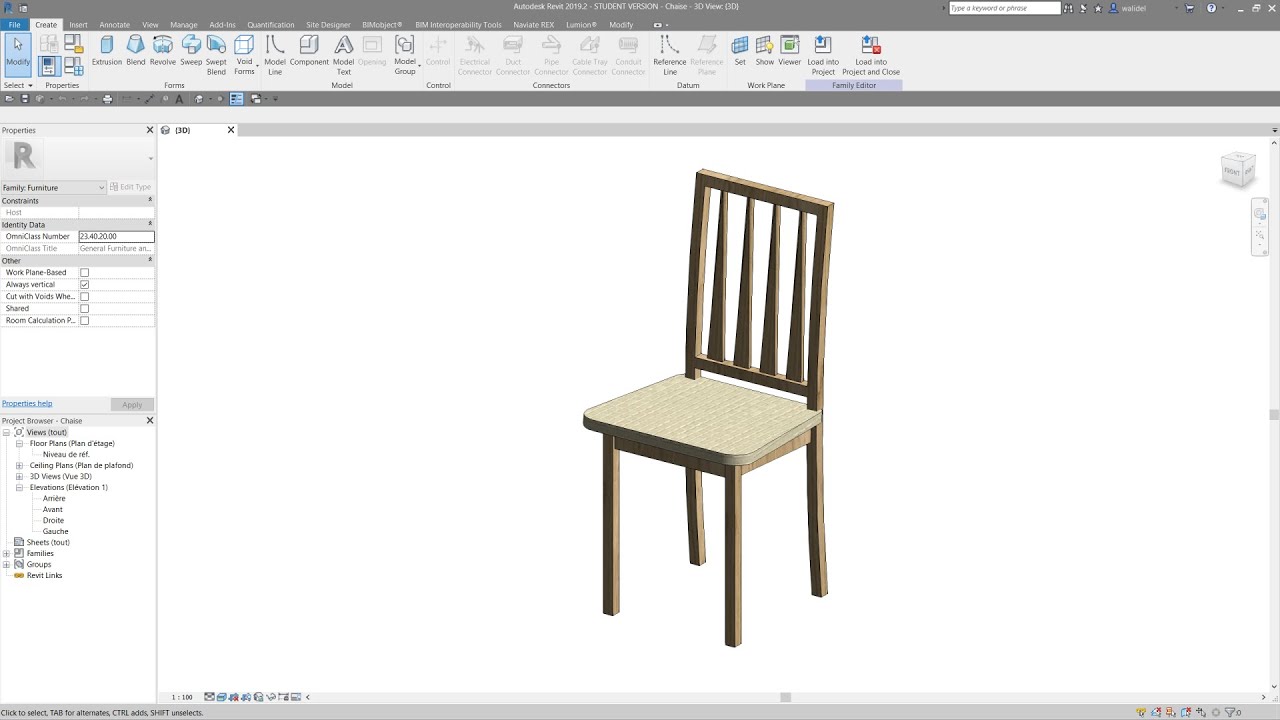Close the {3D} view tab
This screenshot has height=720, width=1280.
(231, 130)
